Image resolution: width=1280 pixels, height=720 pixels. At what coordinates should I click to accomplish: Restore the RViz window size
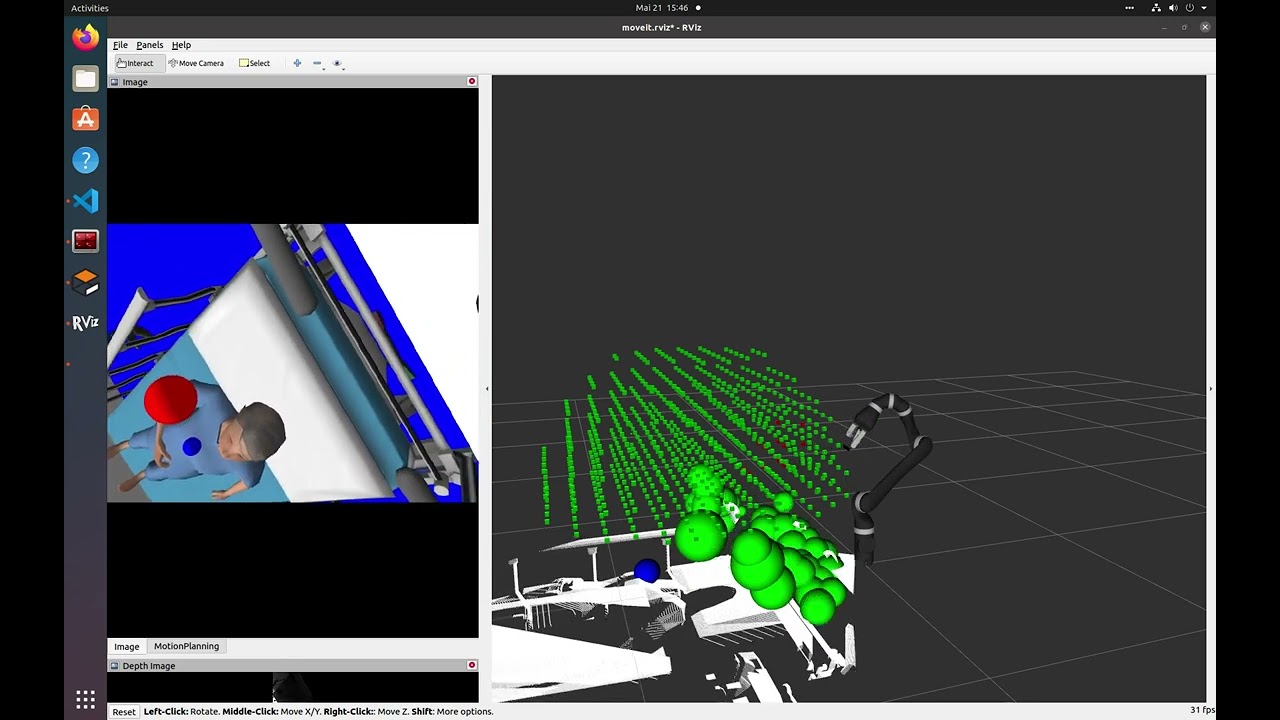(1185, 27)
